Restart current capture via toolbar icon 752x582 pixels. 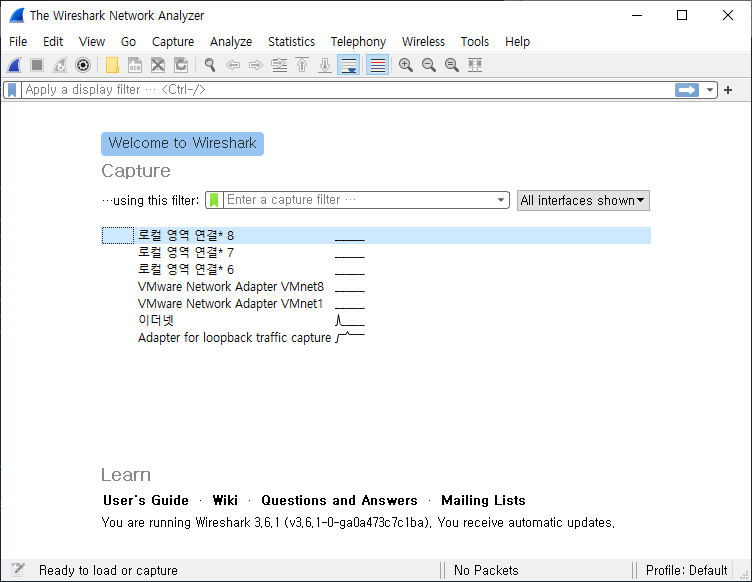click(60, 65)
